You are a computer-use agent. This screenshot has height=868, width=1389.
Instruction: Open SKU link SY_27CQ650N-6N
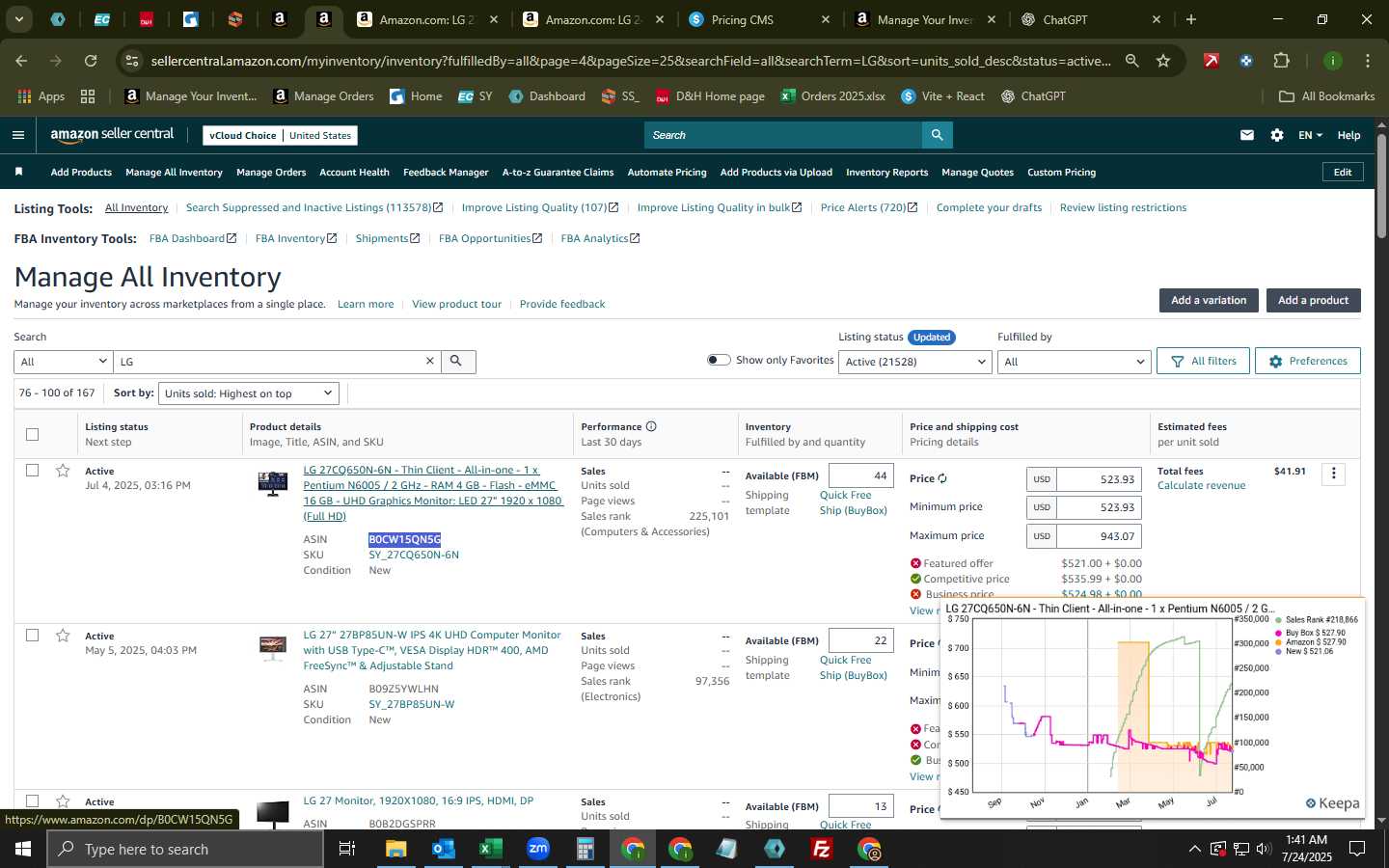click(414, 555)
